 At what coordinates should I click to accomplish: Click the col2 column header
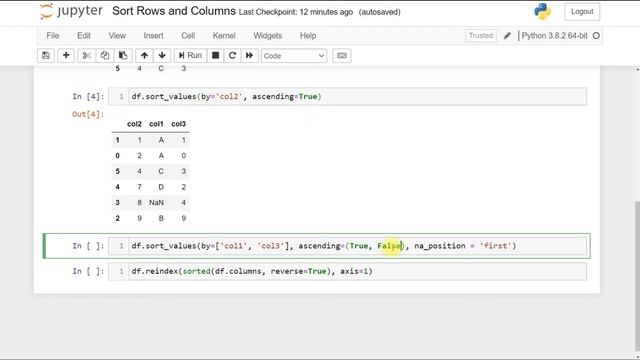pyautogui.click(x=134, y=124)
